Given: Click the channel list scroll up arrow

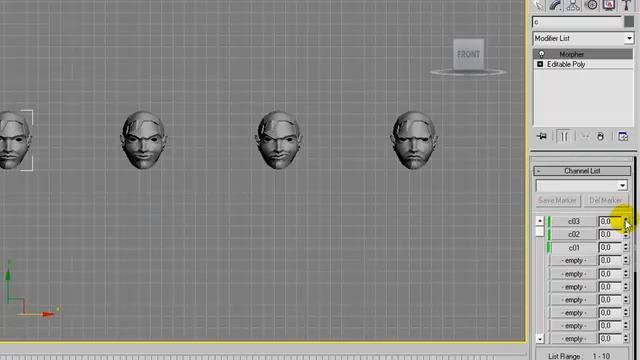Looking at the screenshot, I should 540,221.
